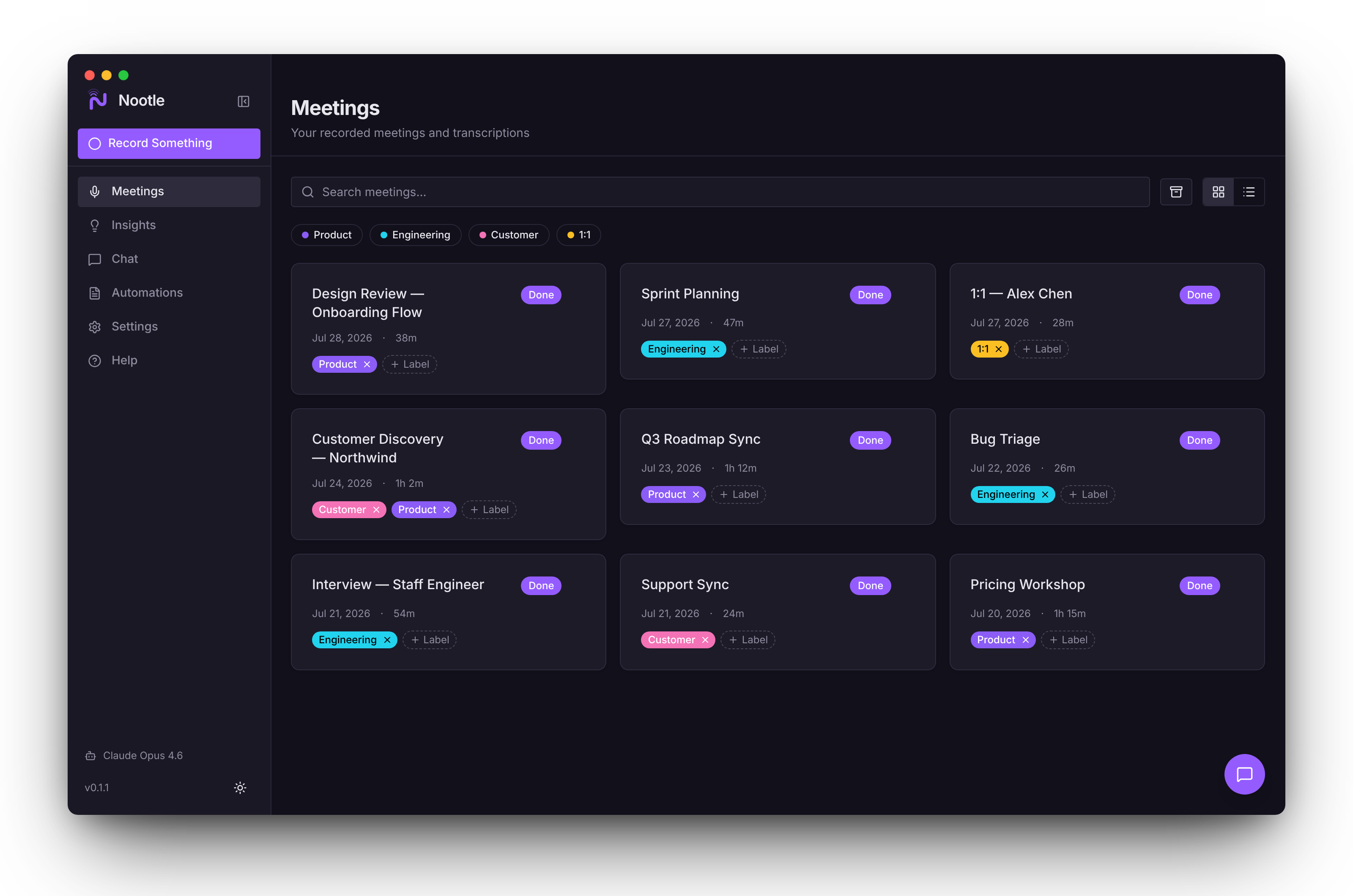Remove Customer label from Customer Discovery card

tap(376, 510)
